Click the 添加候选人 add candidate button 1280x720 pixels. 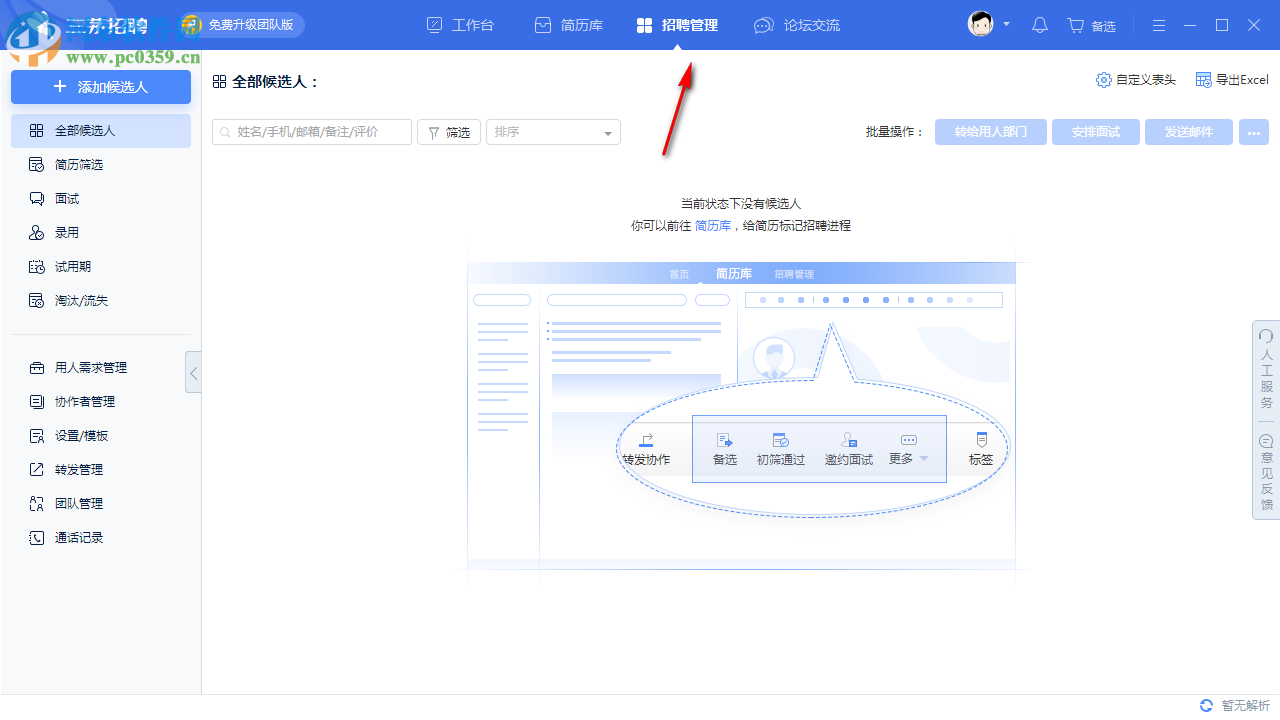[100, 87]
